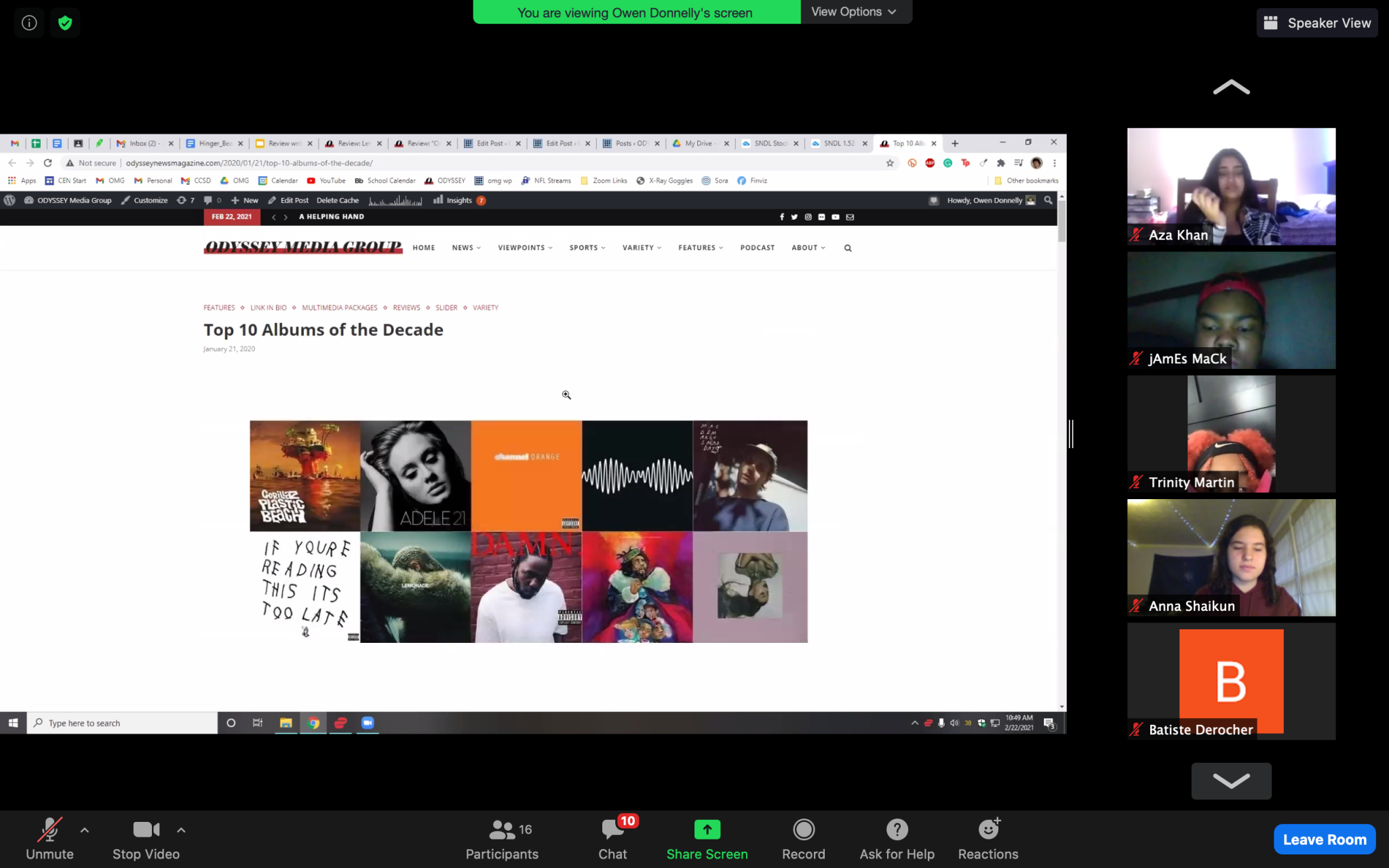
Task: Open meeting info icon
Action: 29,23
